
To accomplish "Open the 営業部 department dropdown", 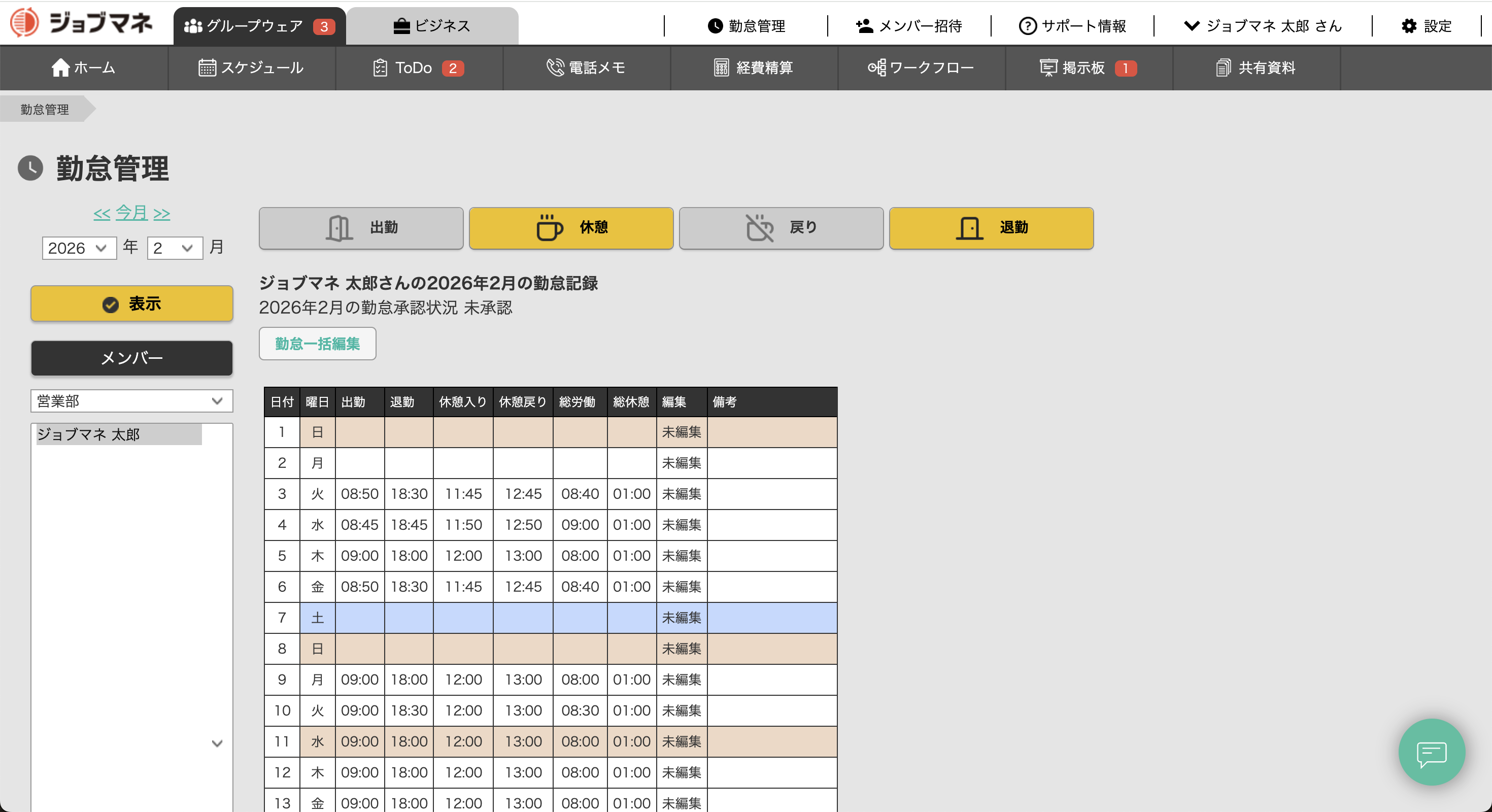I will (131, 401).
